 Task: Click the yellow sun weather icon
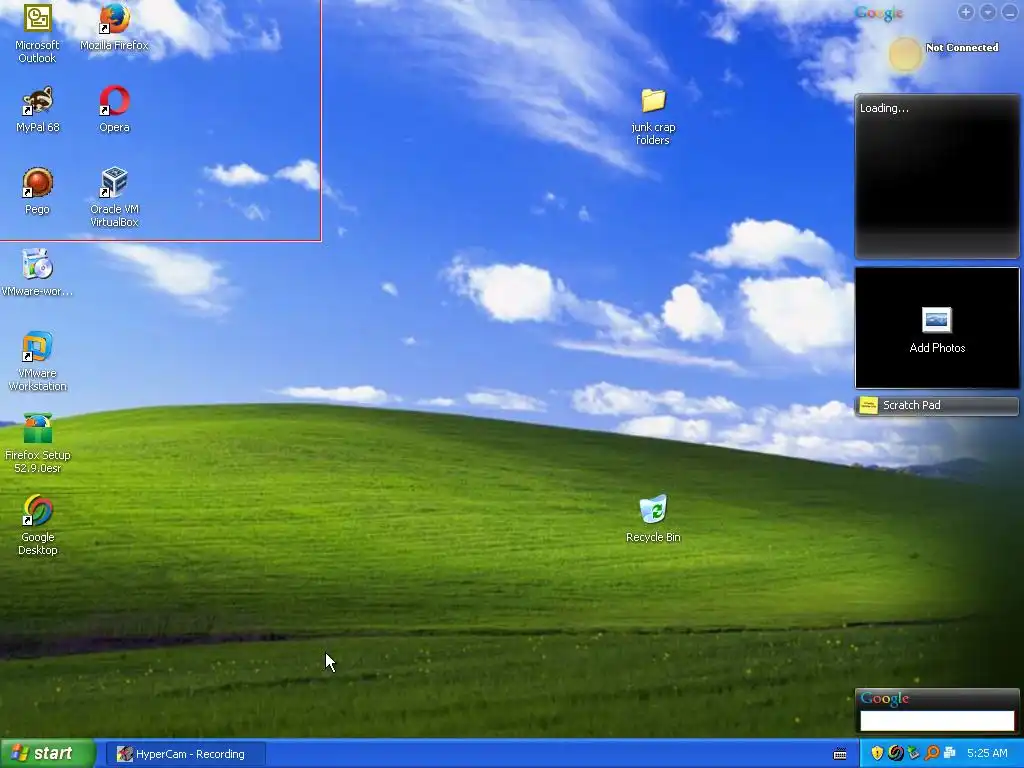coord(905,54)
